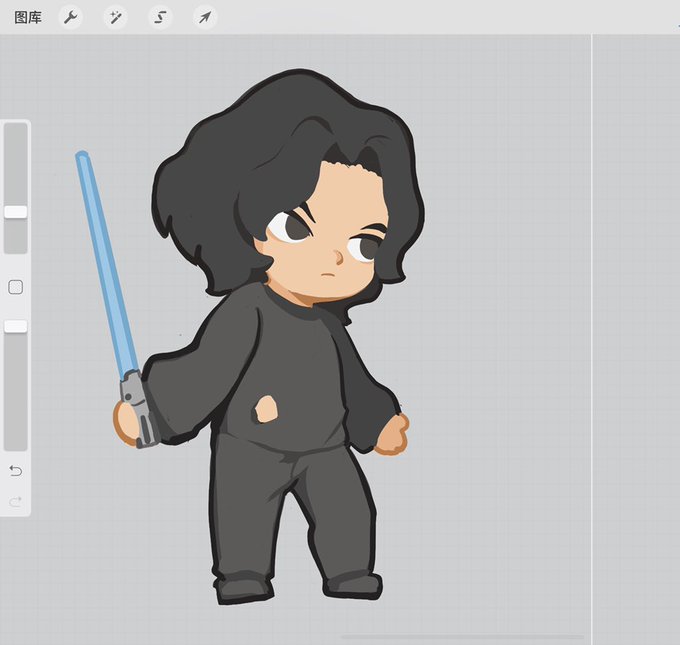The width and height of the screenshot is (680, 645).
Task: Click the brush opacity slider handle
Action: pos(16,326)
